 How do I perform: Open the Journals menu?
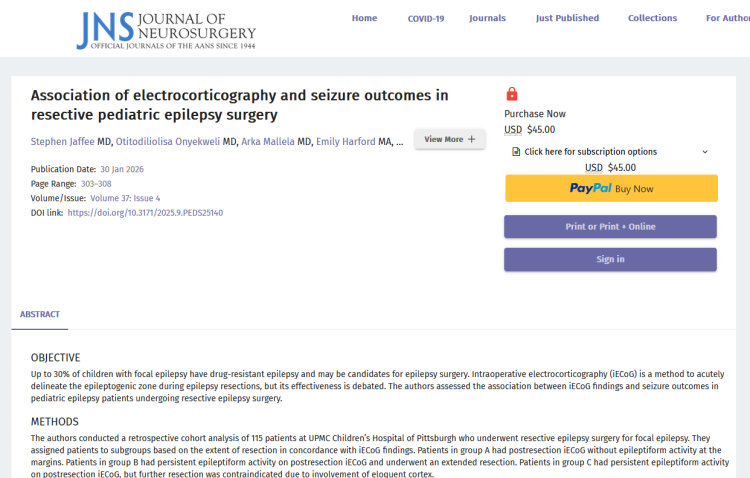click(x=487, y=18)
